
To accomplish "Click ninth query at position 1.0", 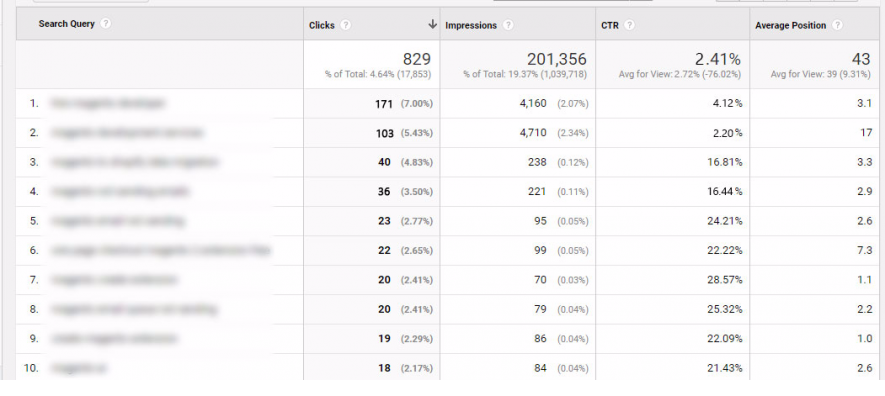I will pos(114,338).
